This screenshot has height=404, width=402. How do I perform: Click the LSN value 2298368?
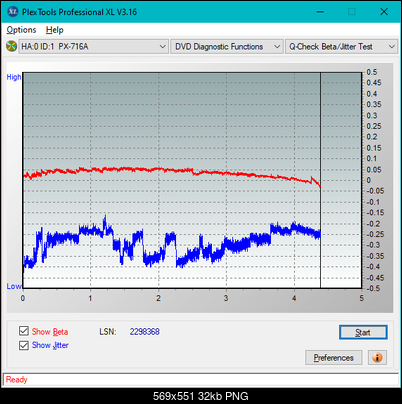145,332
